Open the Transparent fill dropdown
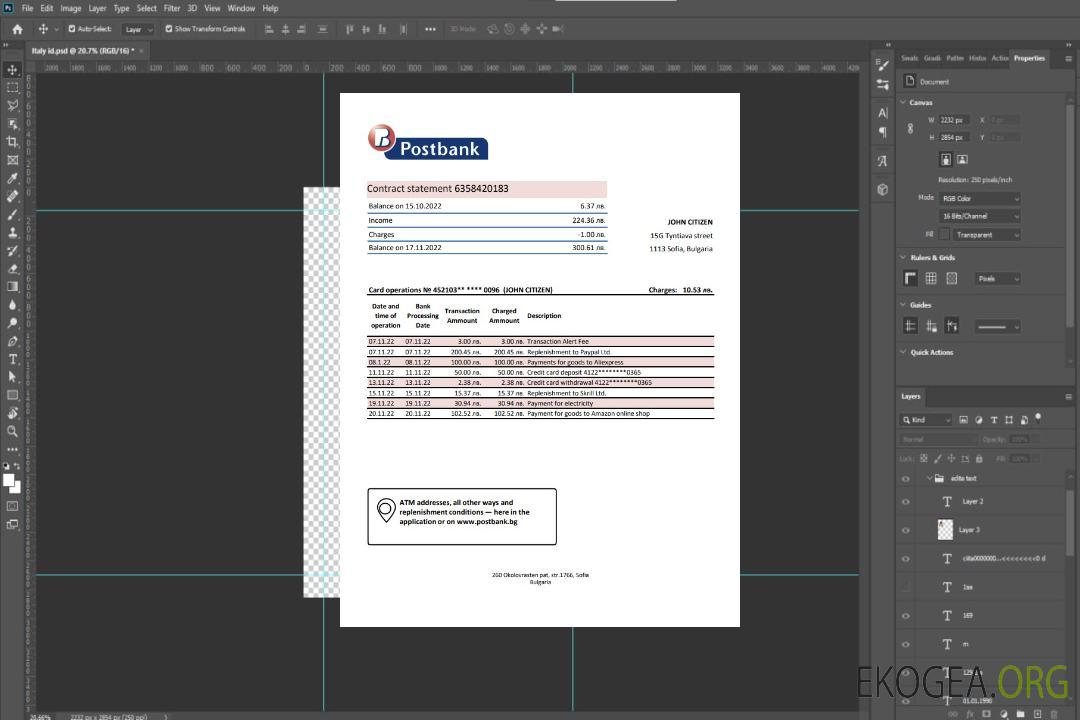Screen dimensions: 1080x720 pyautogui.click(x=986, y=235)
